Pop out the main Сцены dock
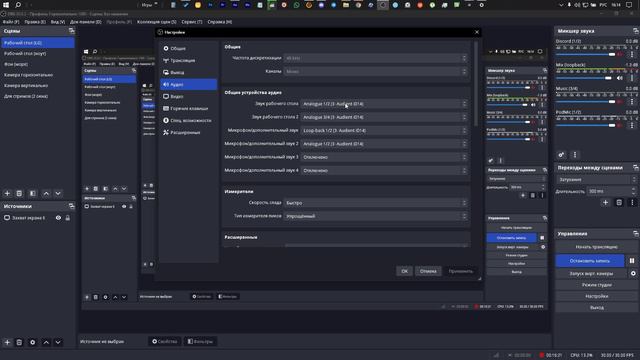This screenshot has width=640, height=360. pos(71,31)
